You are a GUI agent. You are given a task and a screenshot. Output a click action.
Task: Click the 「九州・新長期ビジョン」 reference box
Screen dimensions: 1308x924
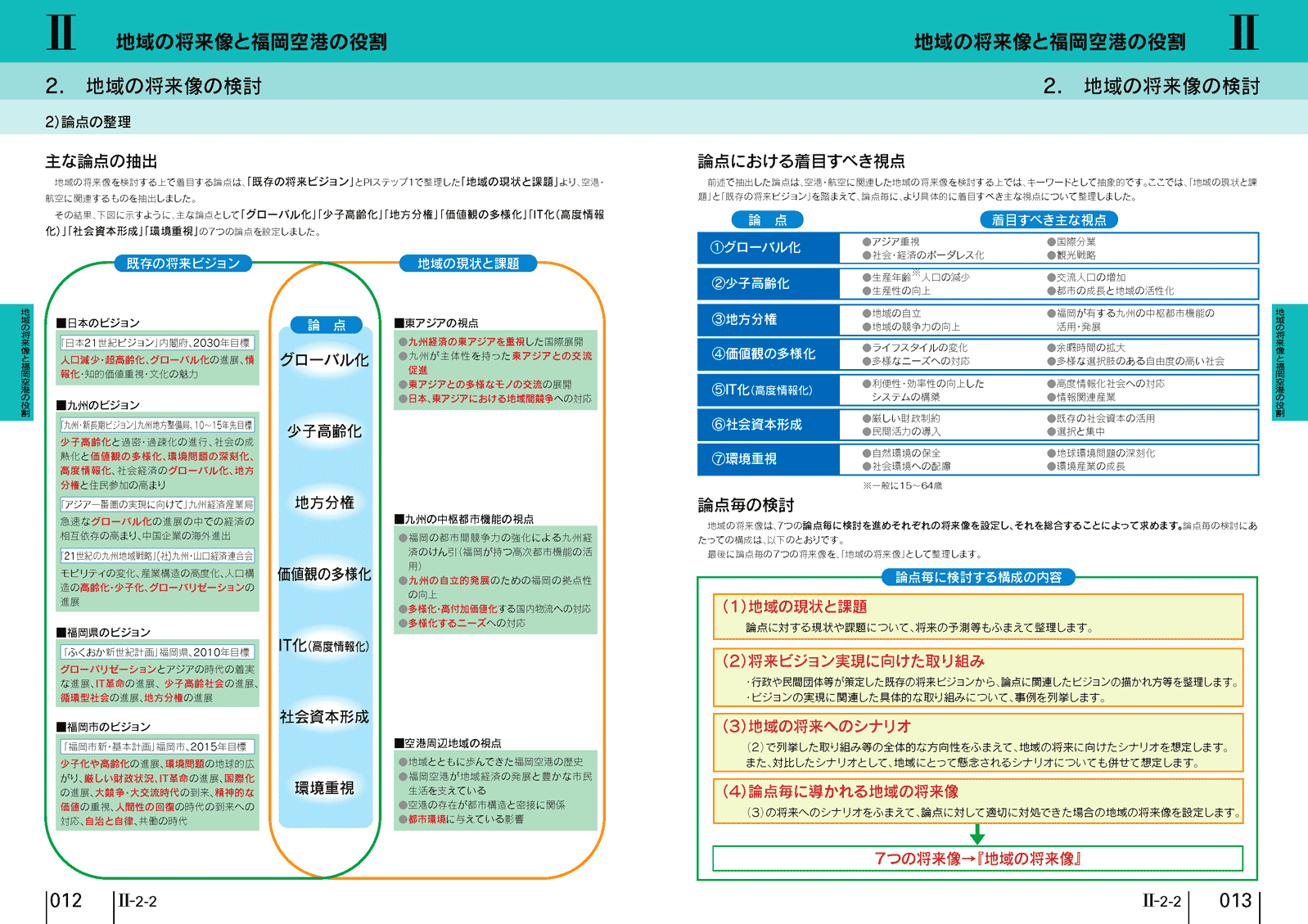tap(157, 425)
